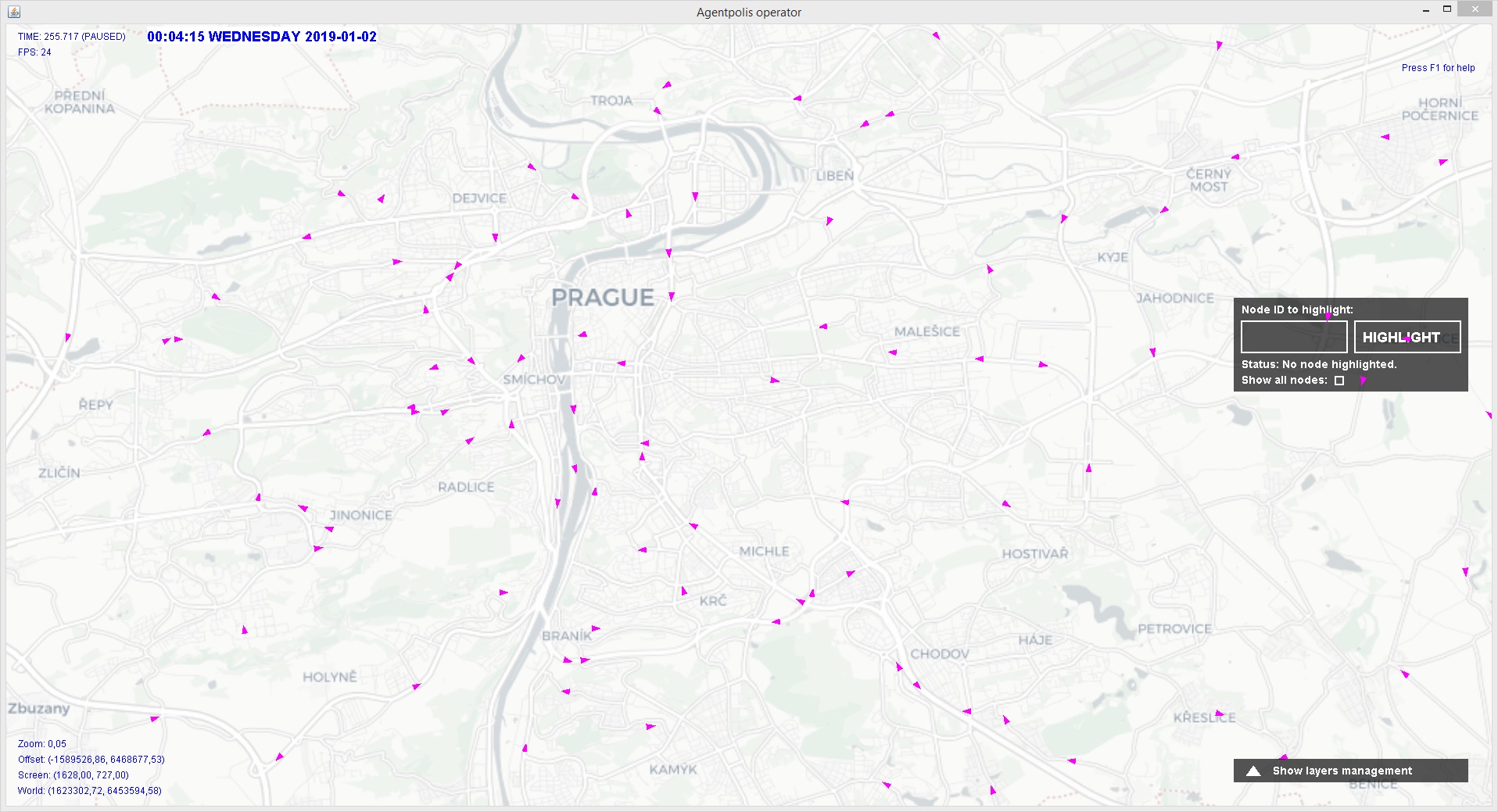Viewport: 1498px width, 812px height.
Task: Click the FPS: 24 label
Action: click(x=34, y=52)
